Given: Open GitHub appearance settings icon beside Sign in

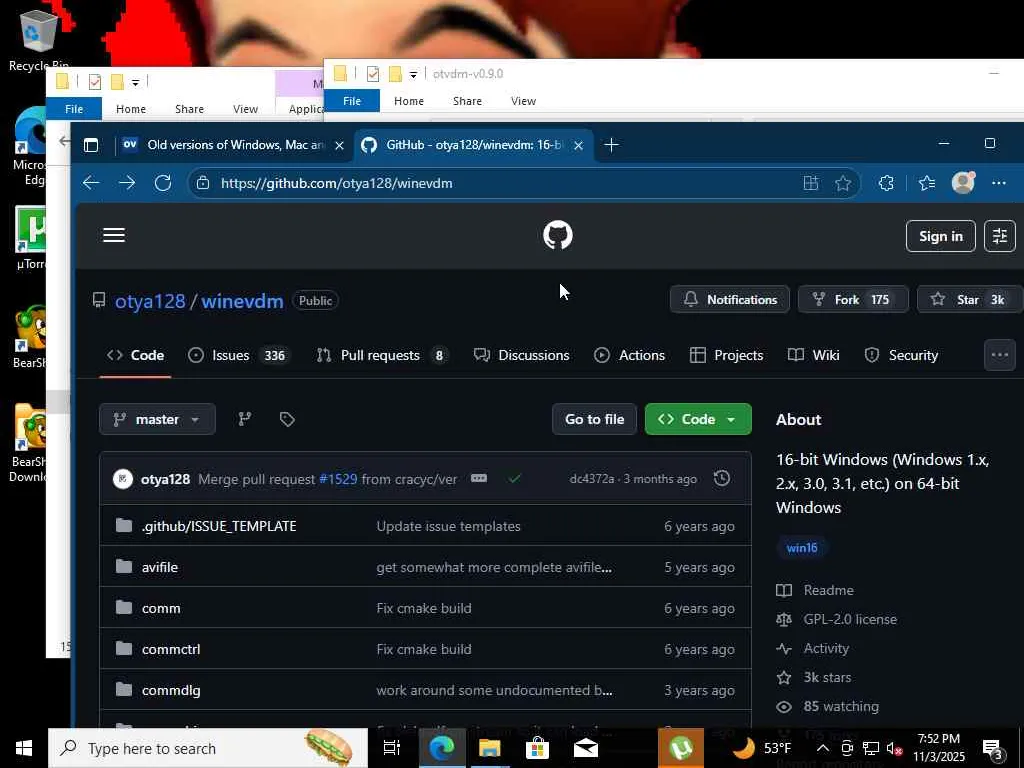Looking at the screenshot, I should click(x=1000, y=236).
